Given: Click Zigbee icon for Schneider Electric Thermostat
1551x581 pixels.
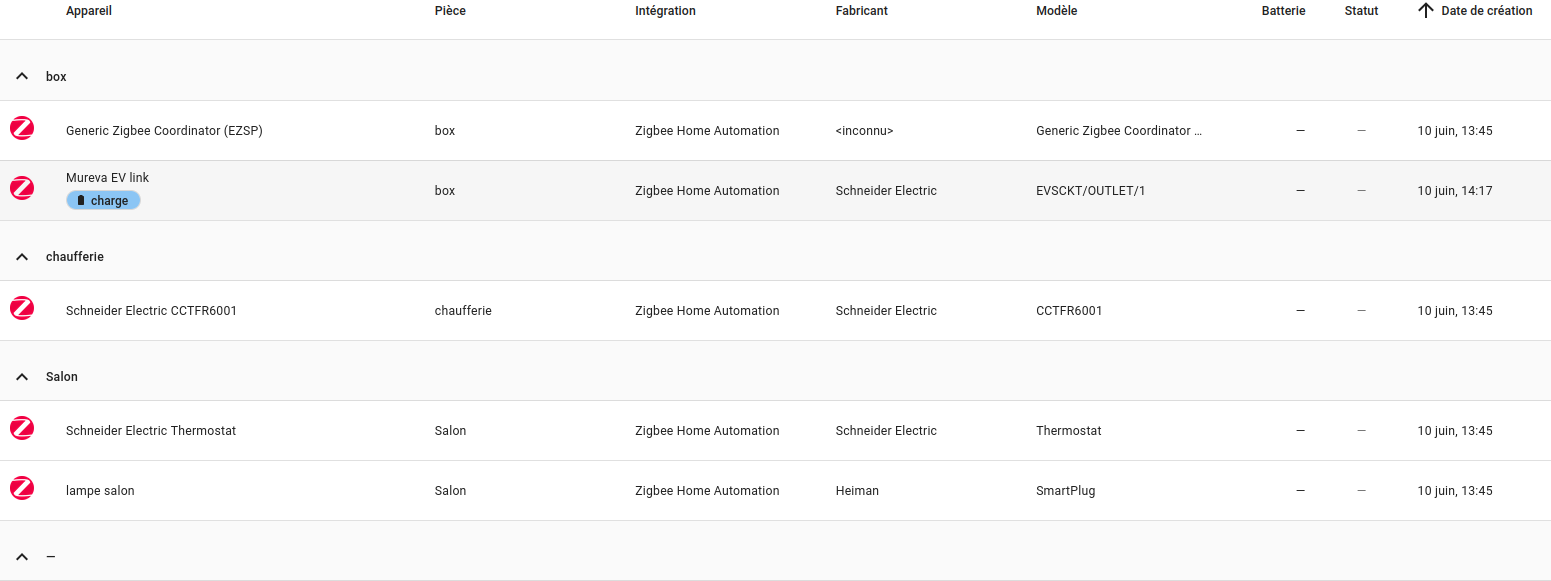Looking at the screenshot, I should tap(22, 428).
